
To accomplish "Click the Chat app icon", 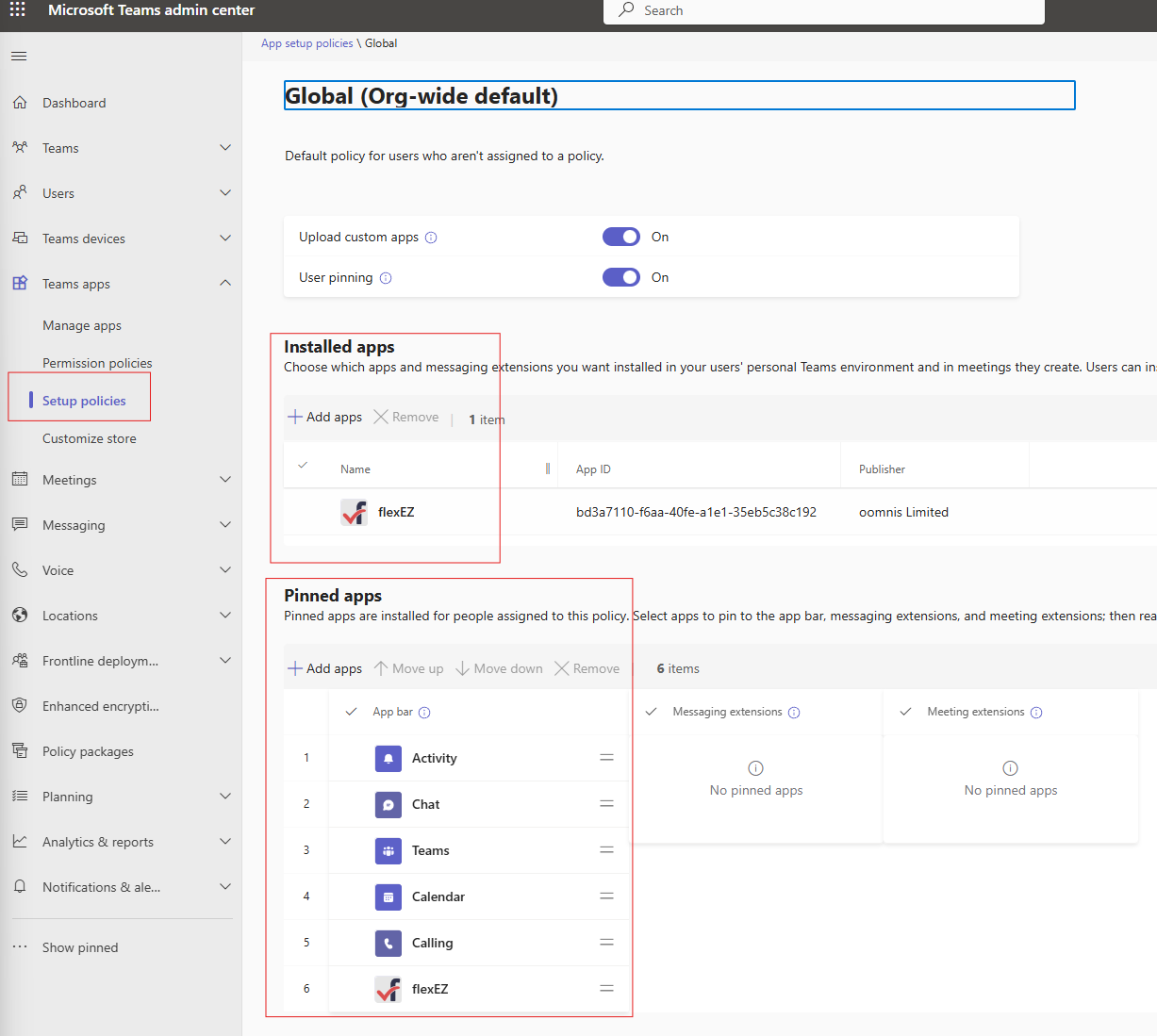I will (x=388, y=804).
